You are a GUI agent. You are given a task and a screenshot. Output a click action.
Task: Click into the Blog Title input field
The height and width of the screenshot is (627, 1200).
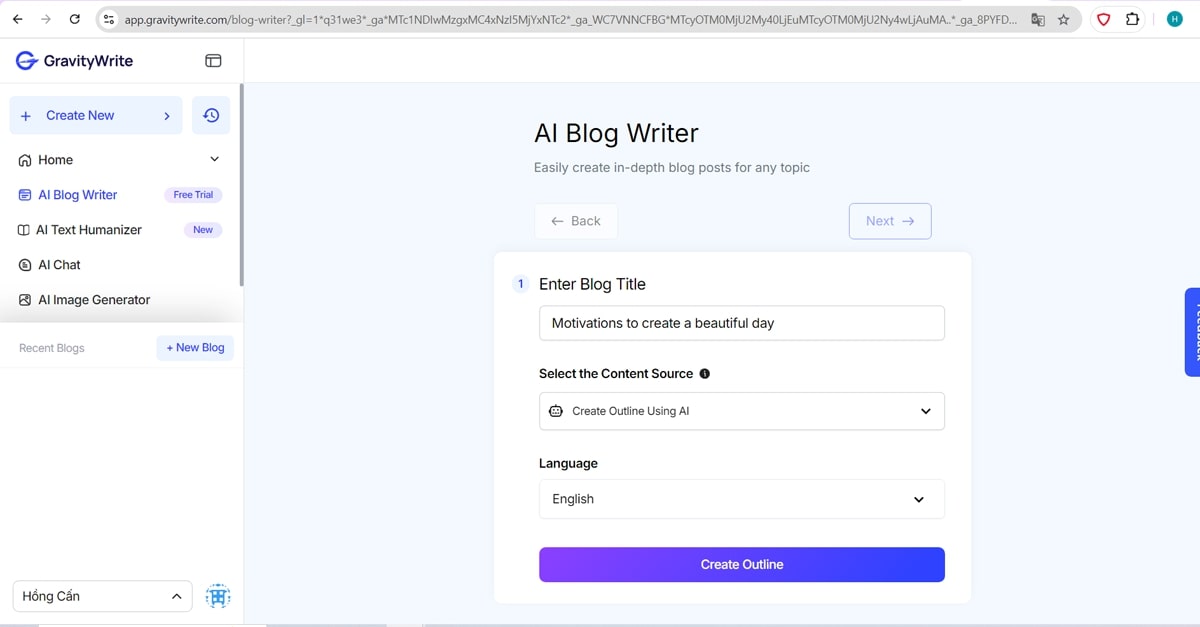[x=741, y=323]
